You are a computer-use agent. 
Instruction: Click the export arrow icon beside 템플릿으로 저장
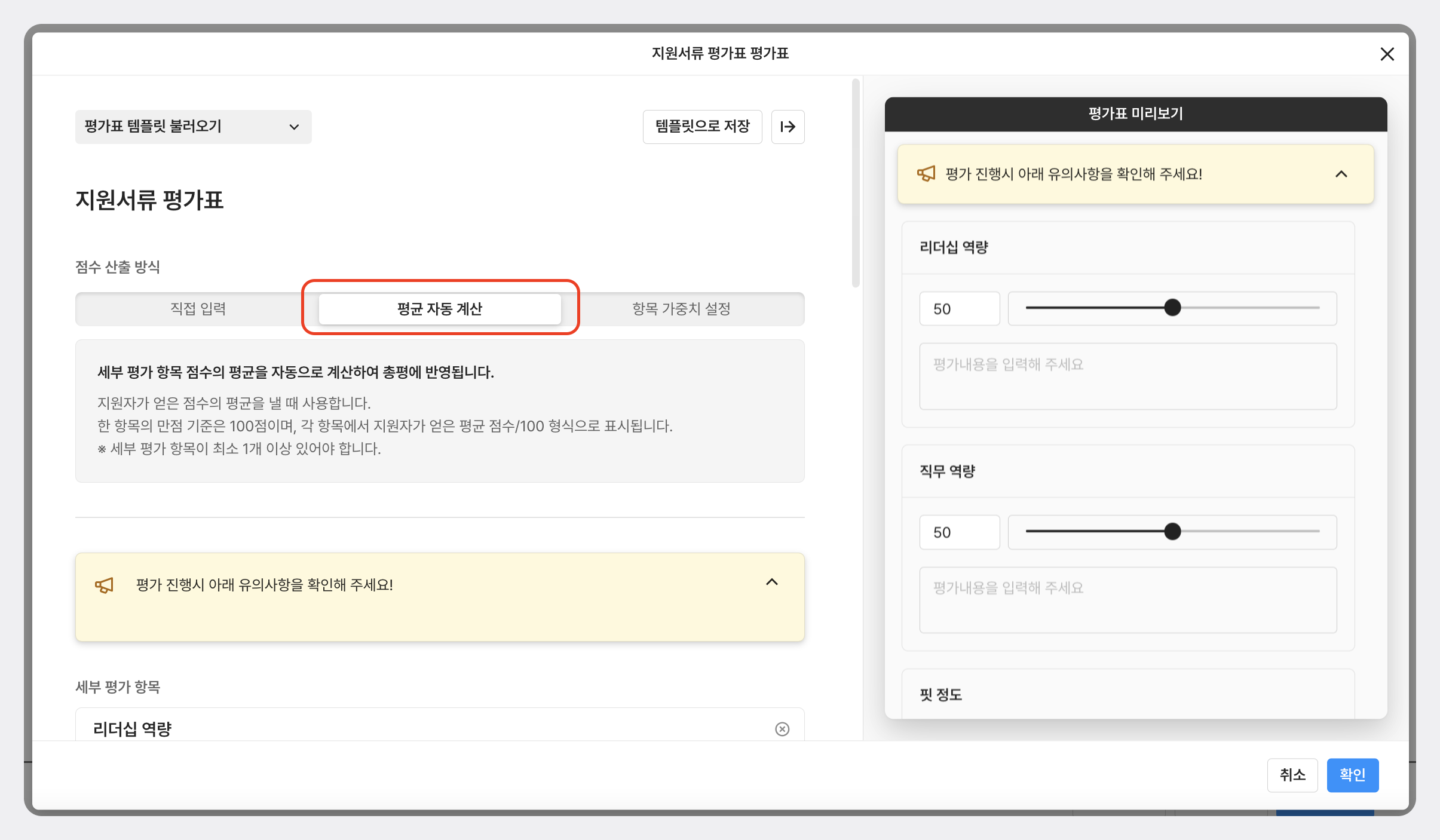(788, 127)
